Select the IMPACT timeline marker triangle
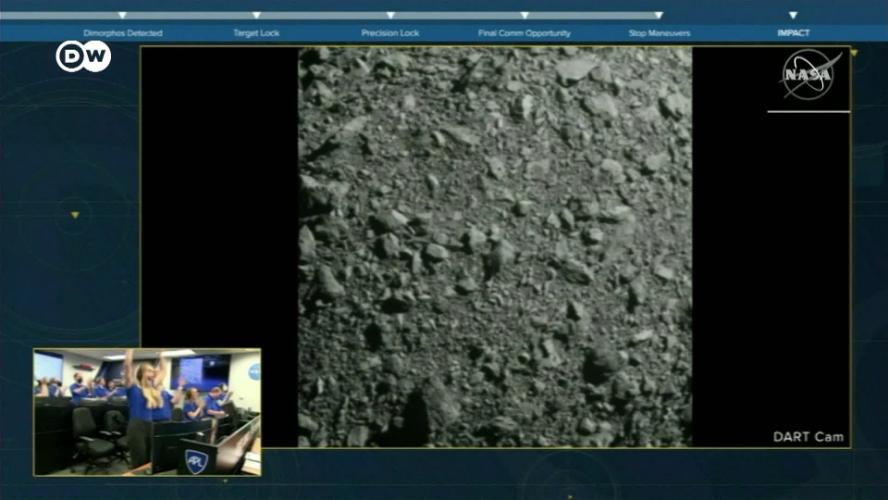888x500 pixels. coord(793,15)
